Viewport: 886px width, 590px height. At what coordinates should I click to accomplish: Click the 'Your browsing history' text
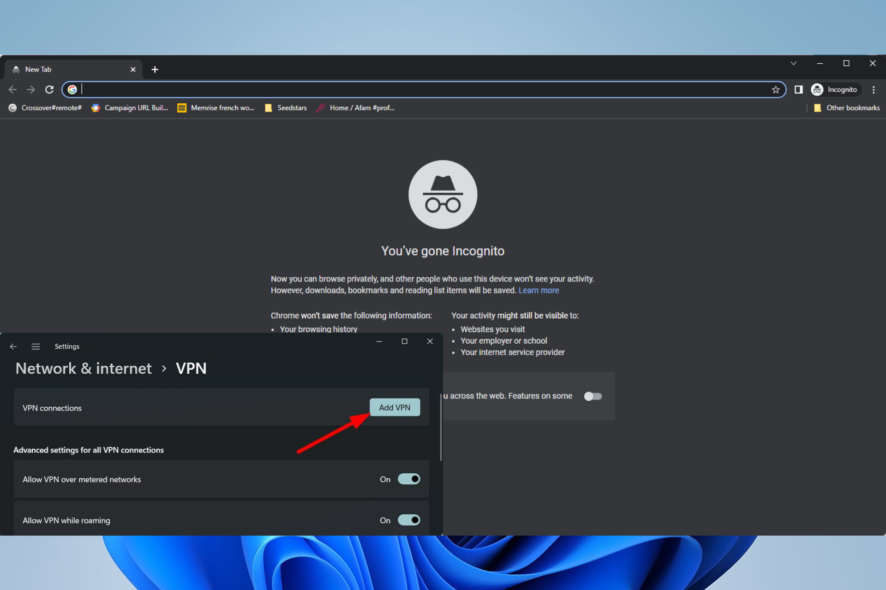coord(319,329)
